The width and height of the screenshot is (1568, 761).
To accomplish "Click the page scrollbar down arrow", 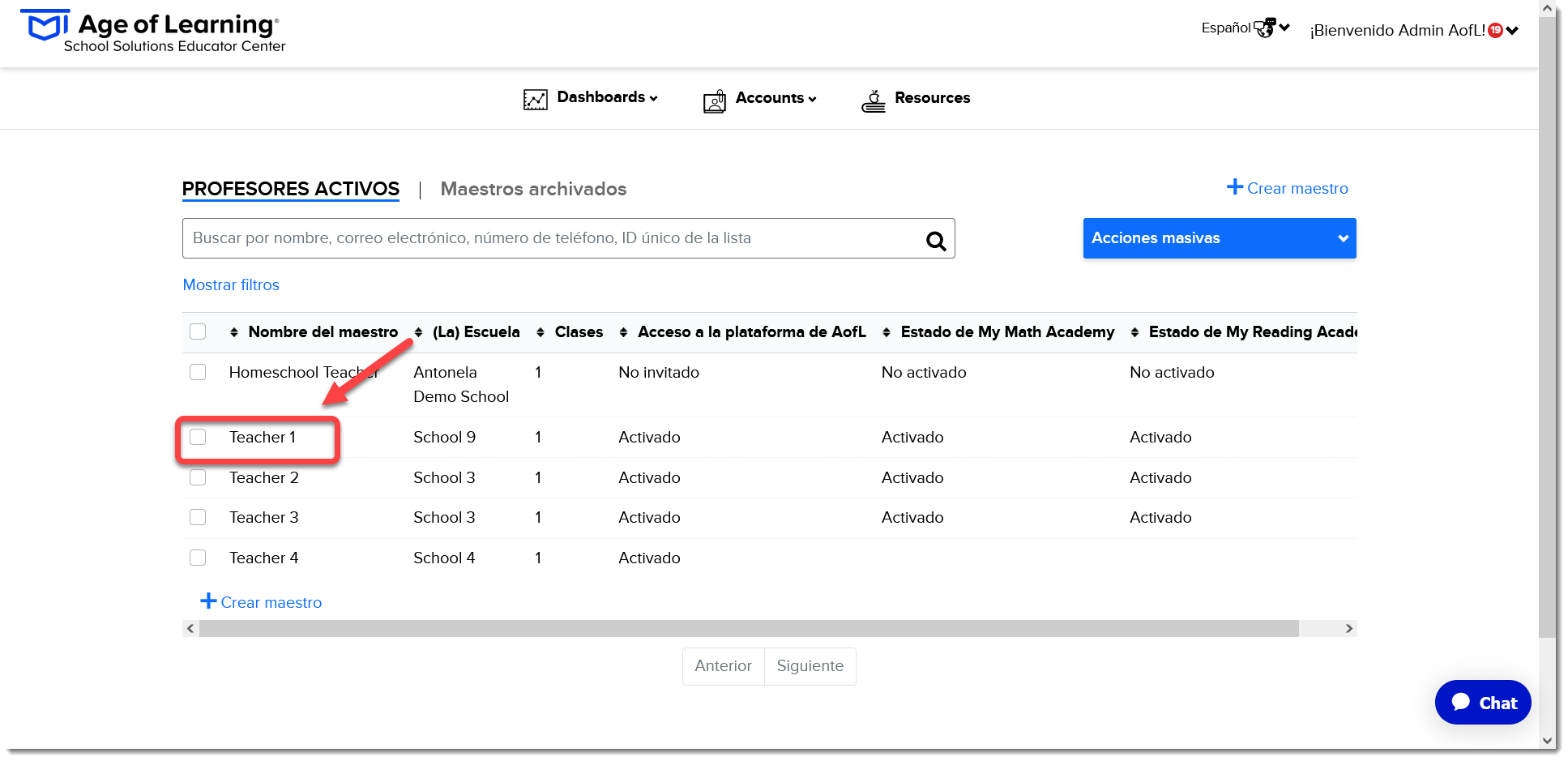I will click(x=1548, y=741).
